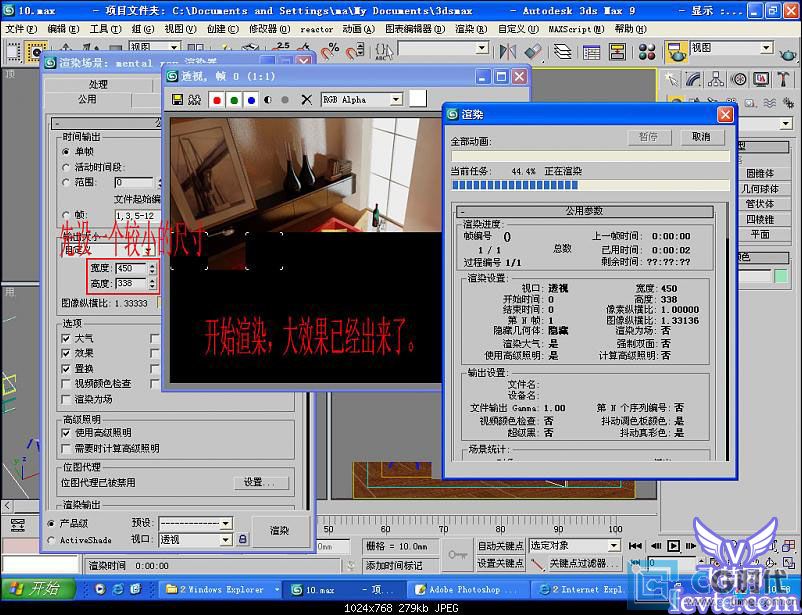Click the lock view icon next to the viewport dropdown

point(243,539)
